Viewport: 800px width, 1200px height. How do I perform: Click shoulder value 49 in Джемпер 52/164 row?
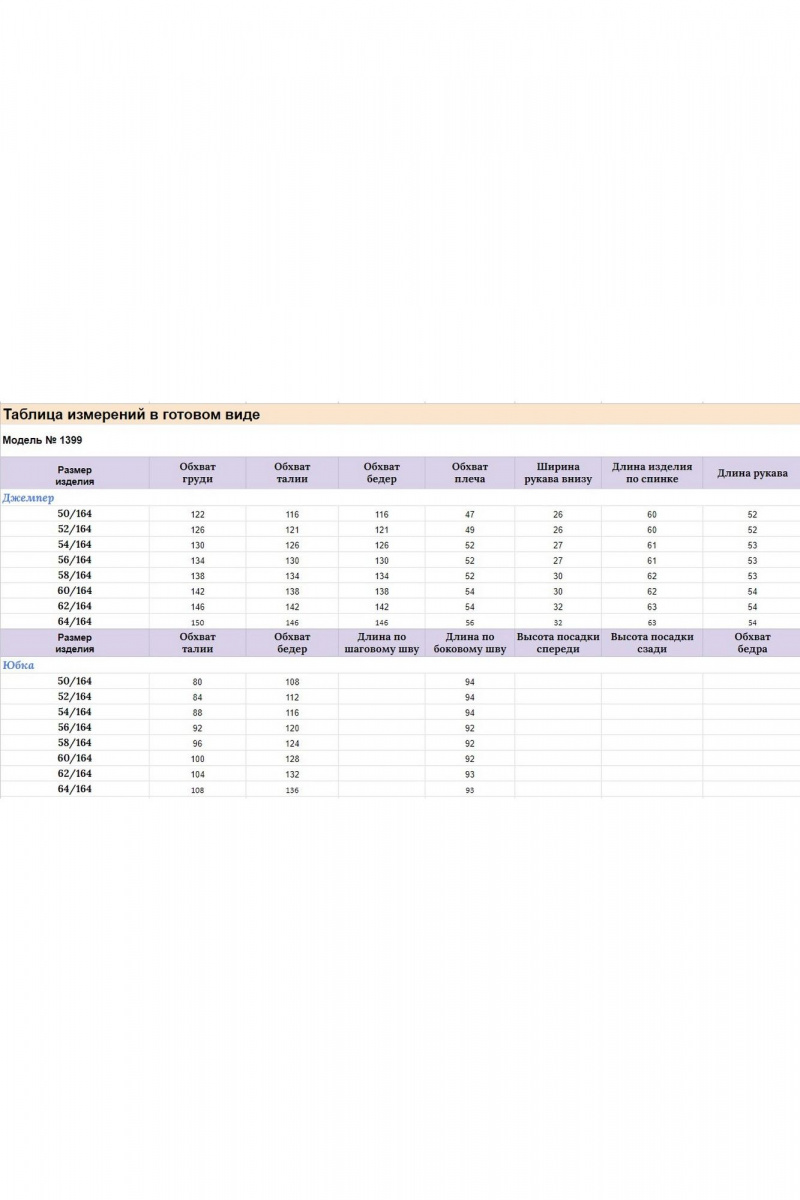(470, 530)
